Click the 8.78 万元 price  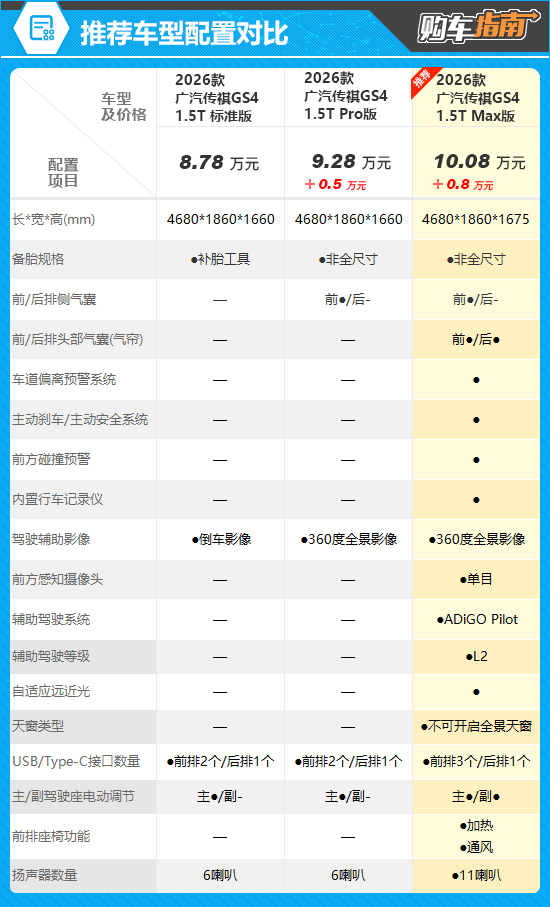219,163
